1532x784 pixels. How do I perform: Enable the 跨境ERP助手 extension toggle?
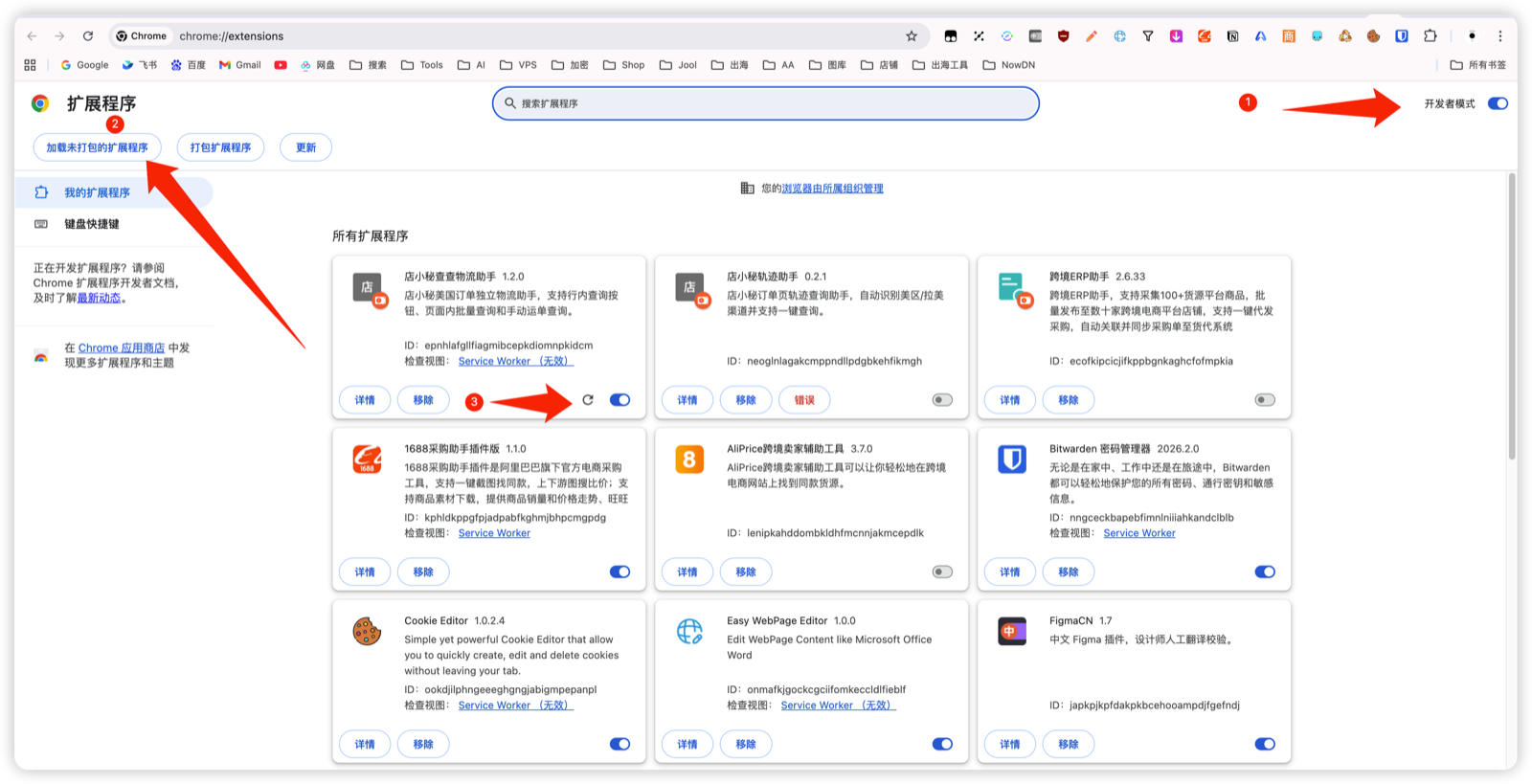1265,400
